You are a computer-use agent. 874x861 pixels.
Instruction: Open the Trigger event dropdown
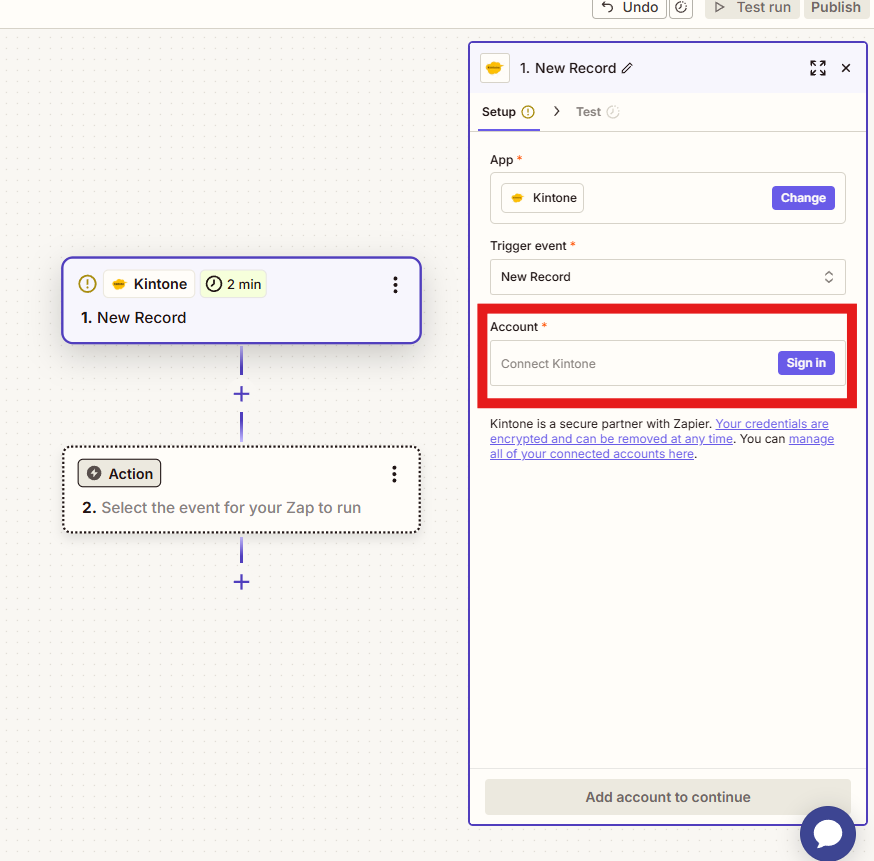coord(667,277)
